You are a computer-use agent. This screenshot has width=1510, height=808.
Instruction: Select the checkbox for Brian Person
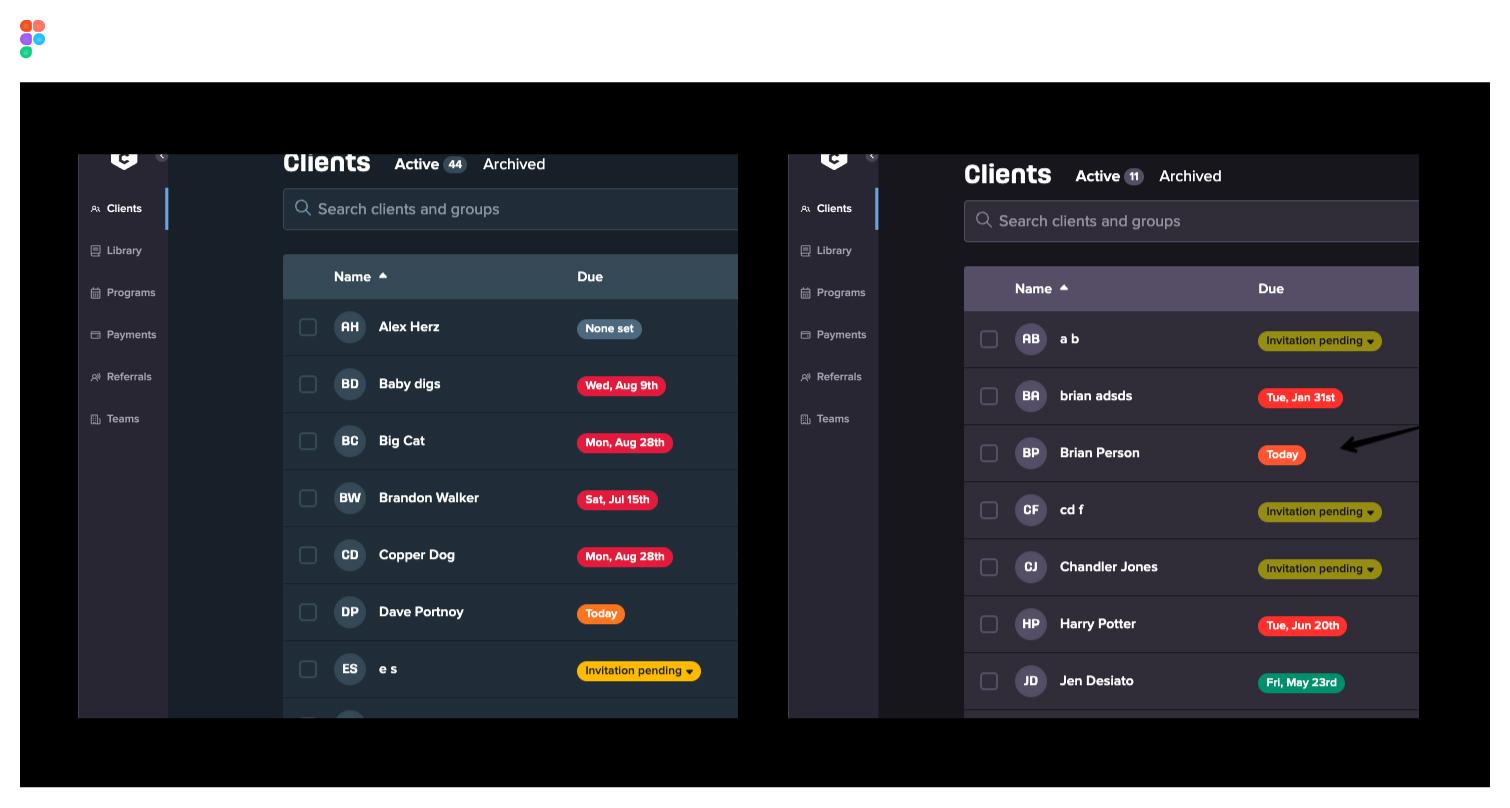[x=989, y=453]
